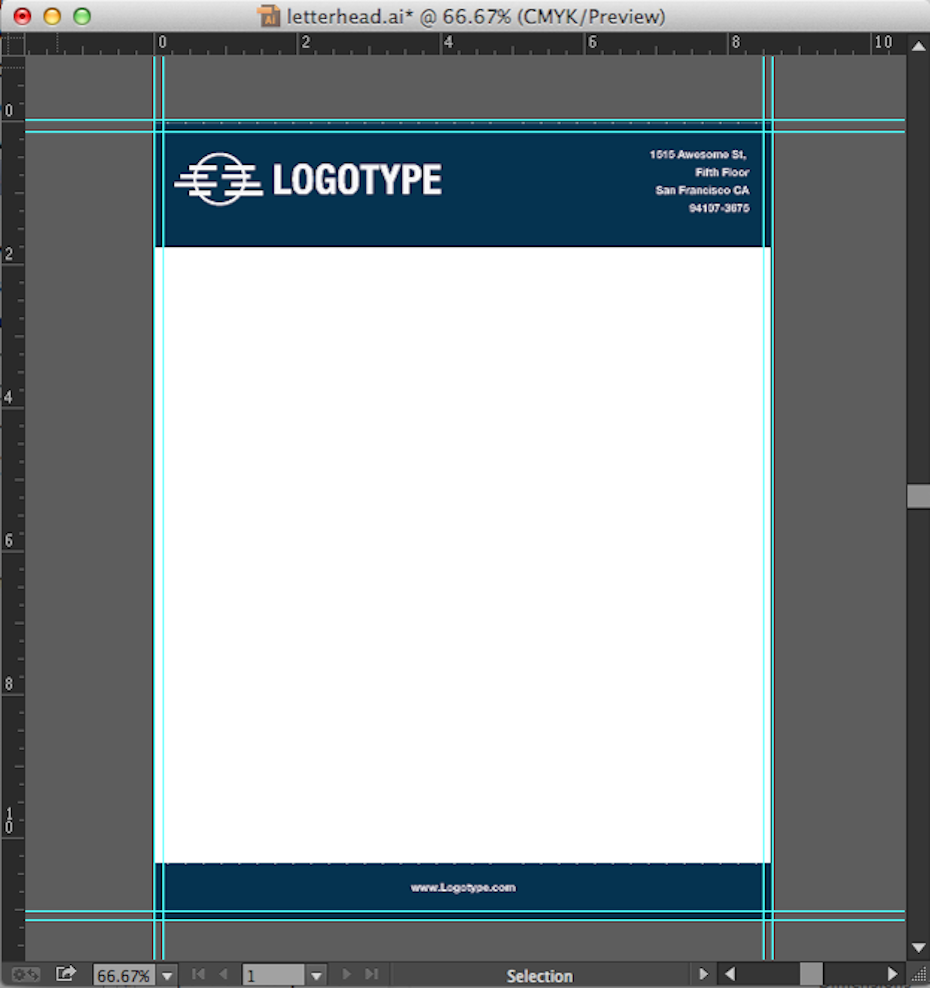Click the artboard number field
Viewport: 930px width, 988px height.
click(x=273, y=976)
